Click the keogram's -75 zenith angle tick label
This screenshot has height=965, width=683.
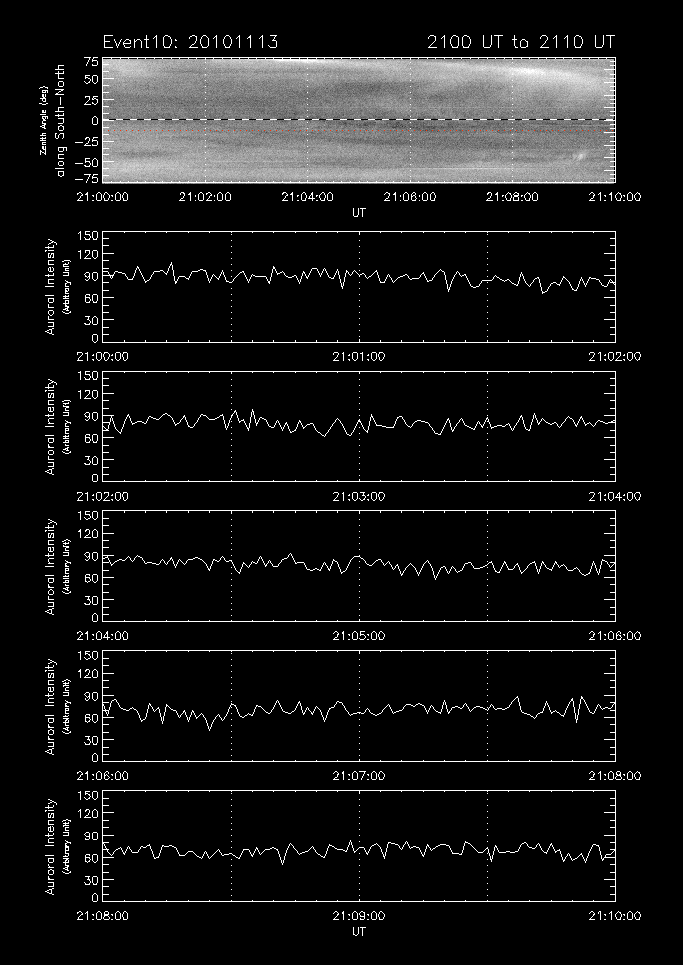coord(87,178)
